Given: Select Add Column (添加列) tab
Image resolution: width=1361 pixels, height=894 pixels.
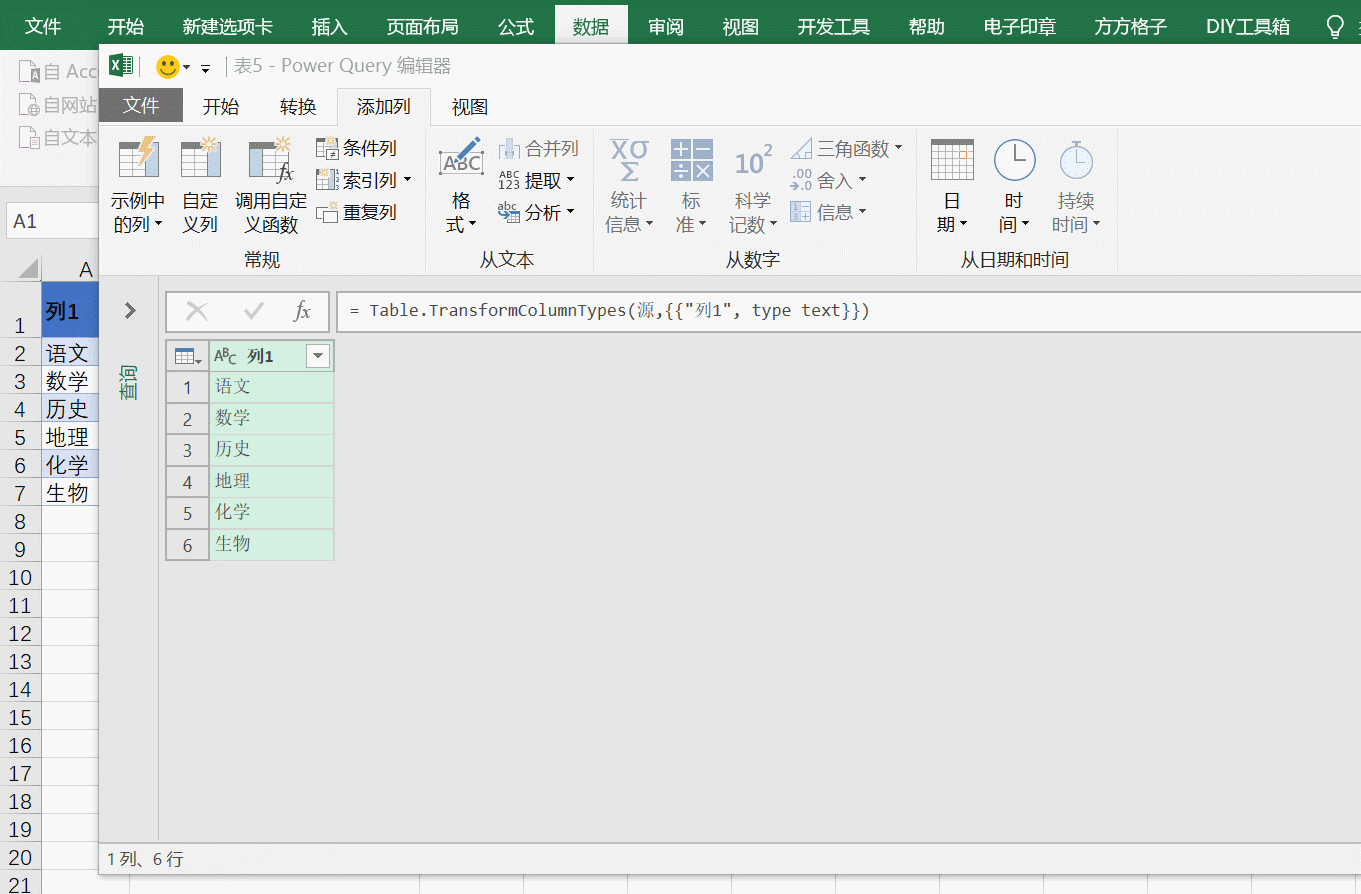Looking at the screenshot, I should pos(384,106).
